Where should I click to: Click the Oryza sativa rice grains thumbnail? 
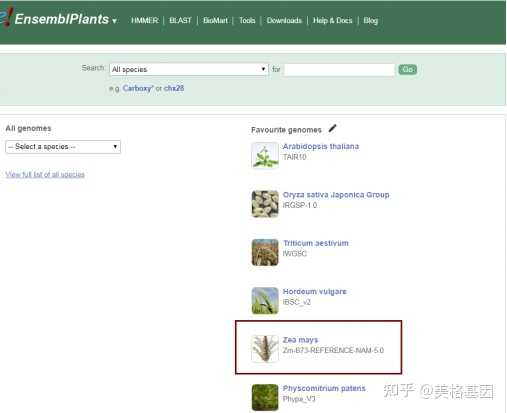(x=265, y=204)
